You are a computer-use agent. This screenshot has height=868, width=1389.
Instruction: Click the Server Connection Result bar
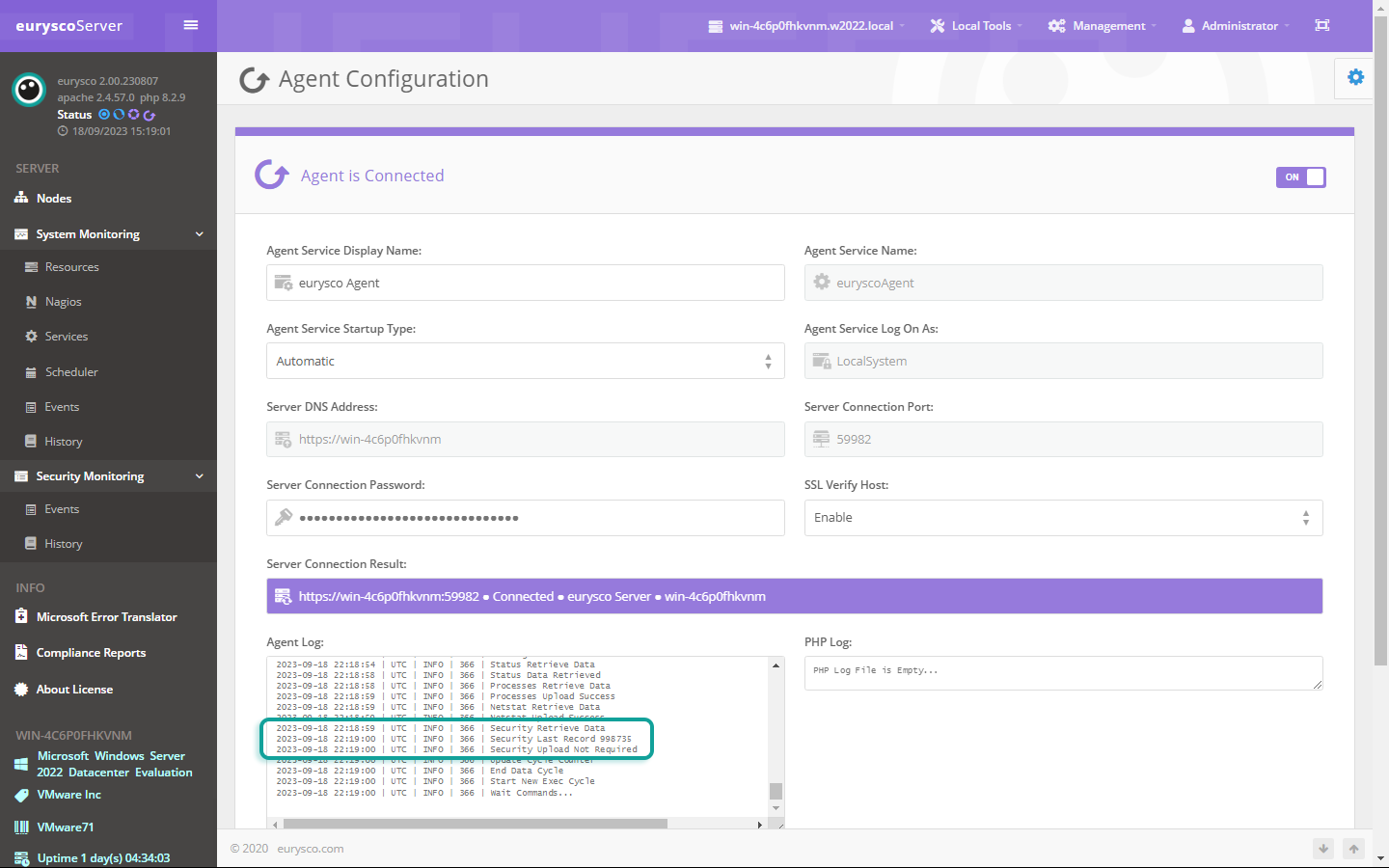(x=794, y=596)
